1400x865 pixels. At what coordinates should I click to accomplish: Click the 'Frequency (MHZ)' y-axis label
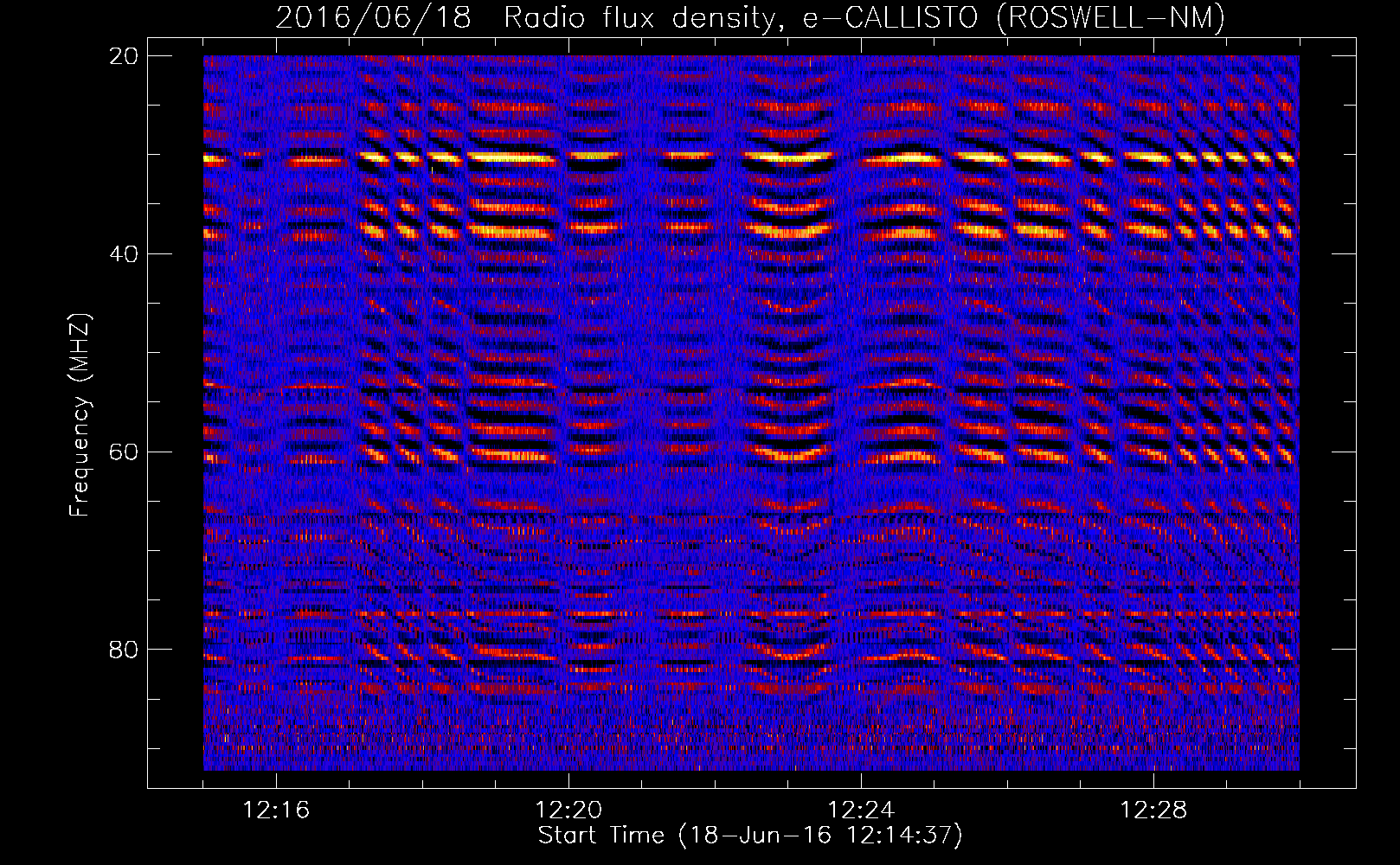coord(80,415)
